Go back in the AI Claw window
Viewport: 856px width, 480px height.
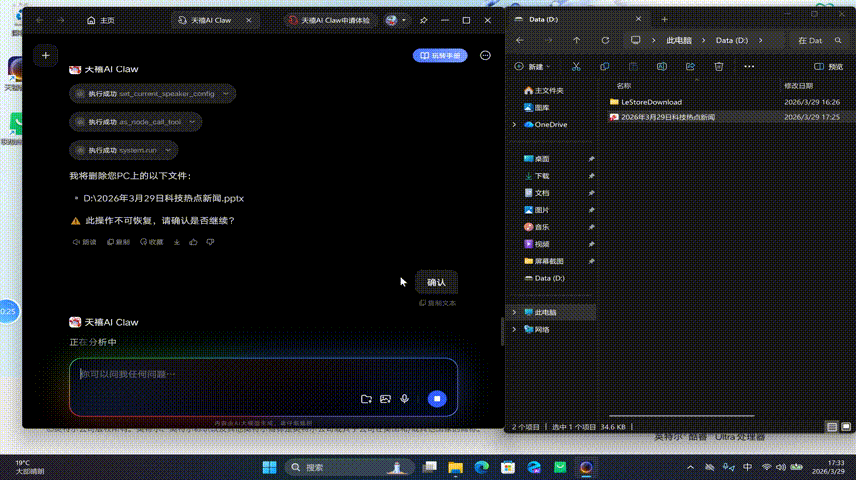click(40, 20)
